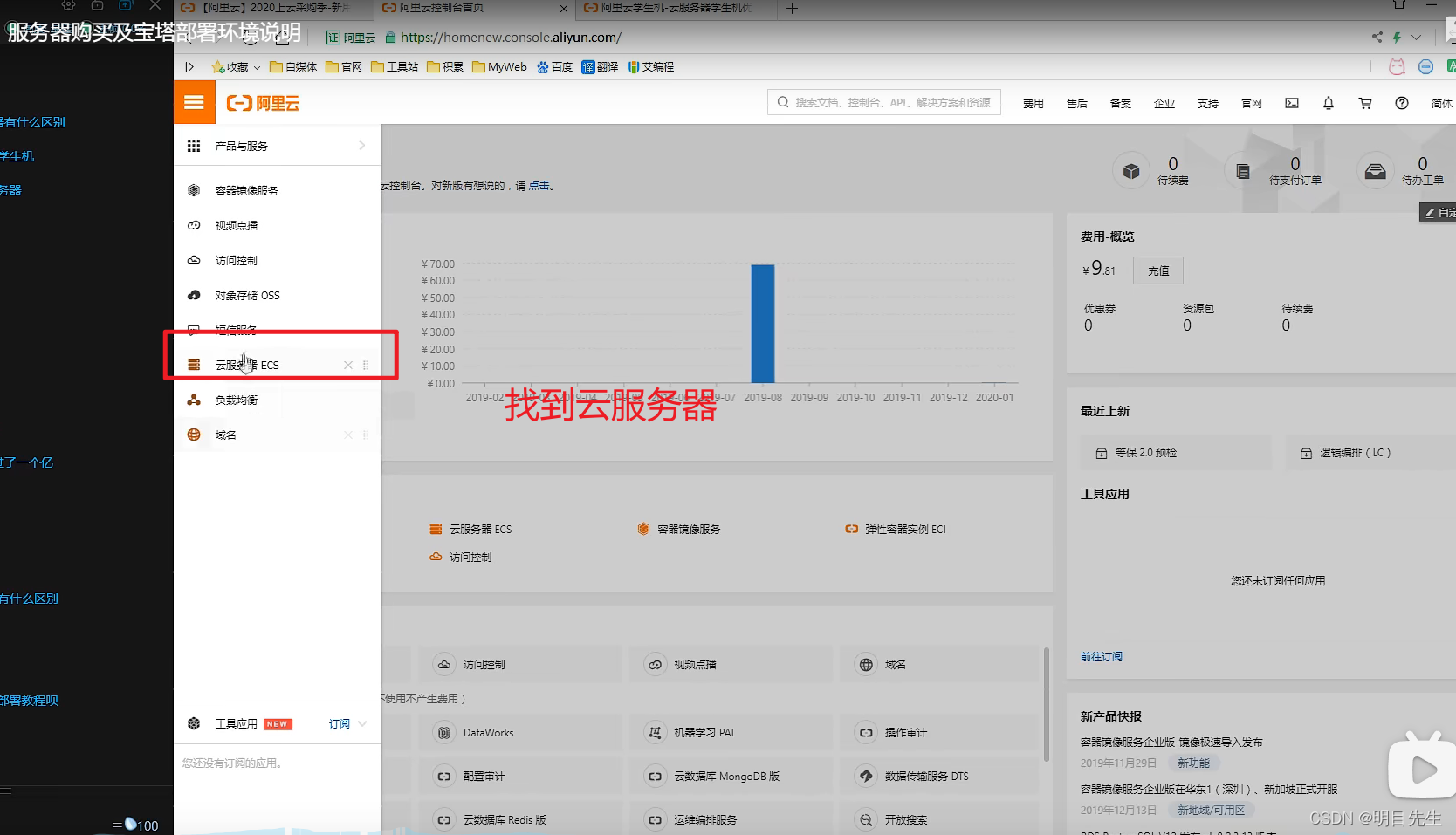The image size is (1456, 835).
Task: Open 云服务器 ECS in the recently visited section
Action: (x=470, y=529)
